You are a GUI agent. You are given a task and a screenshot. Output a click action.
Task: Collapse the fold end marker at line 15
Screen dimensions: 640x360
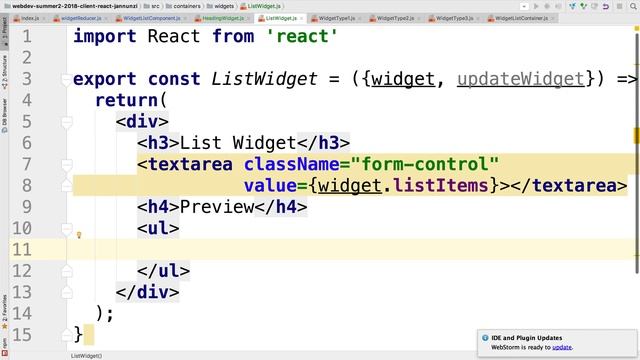67,335
